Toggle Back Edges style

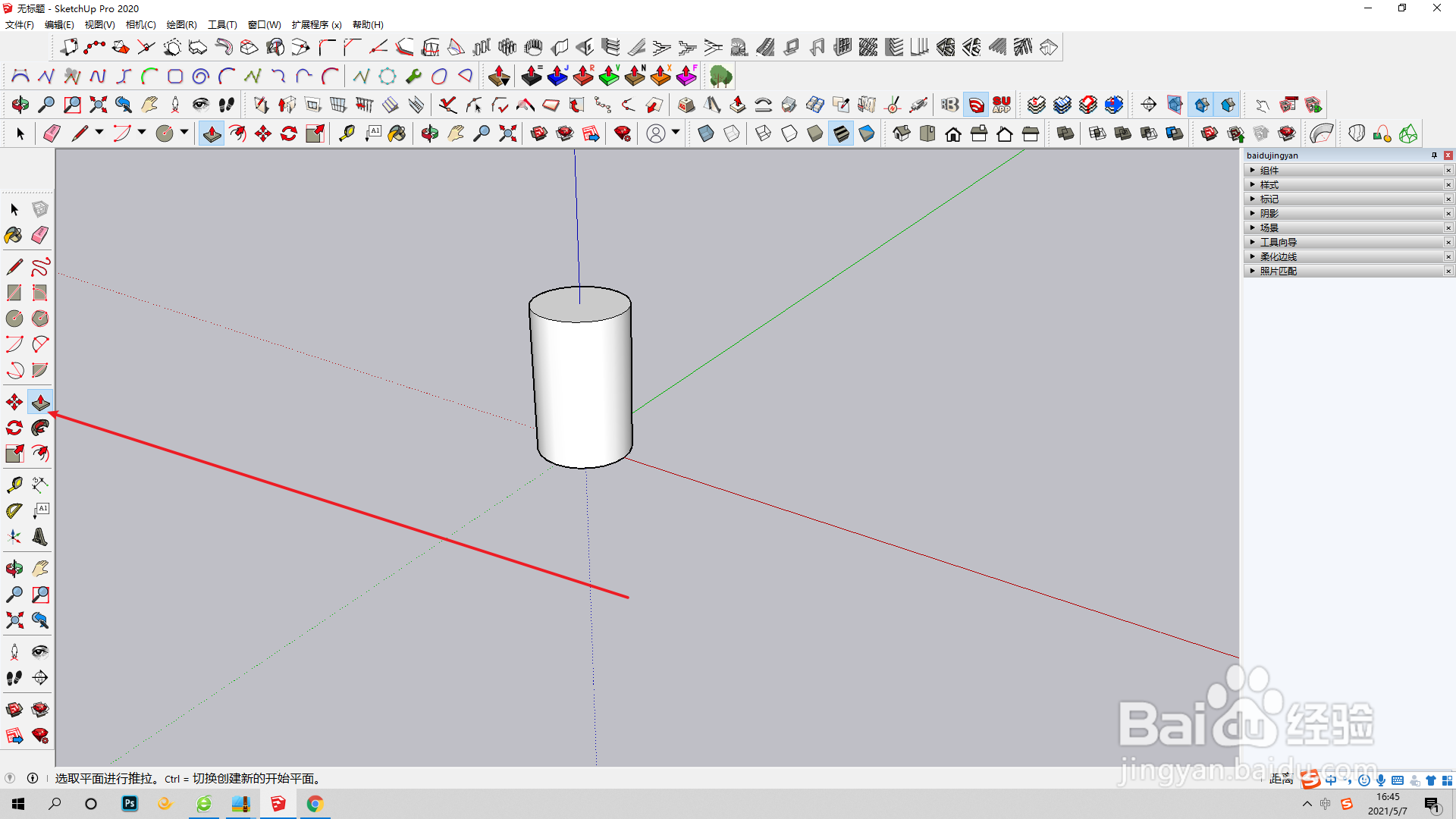click(732, 134)
